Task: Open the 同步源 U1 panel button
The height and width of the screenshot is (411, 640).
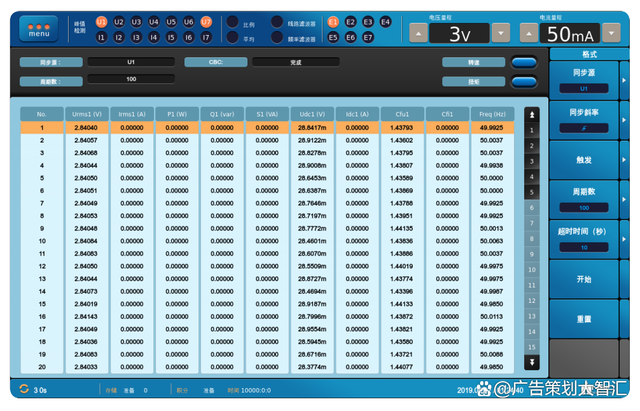Action: point(584,80)
